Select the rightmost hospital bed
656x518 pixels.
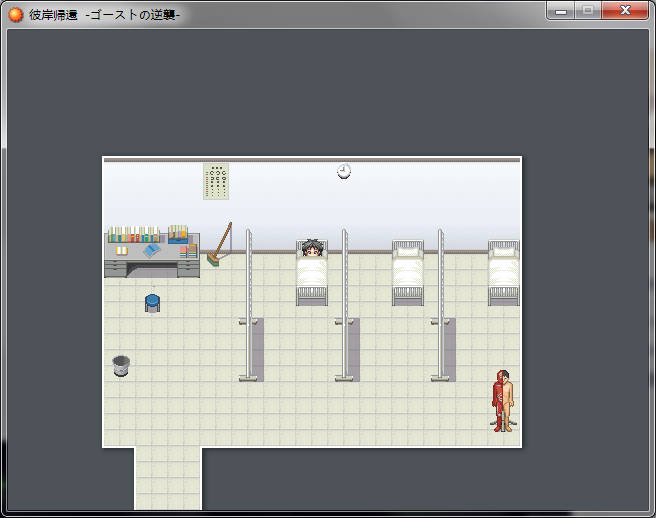(x=504, y=273)
